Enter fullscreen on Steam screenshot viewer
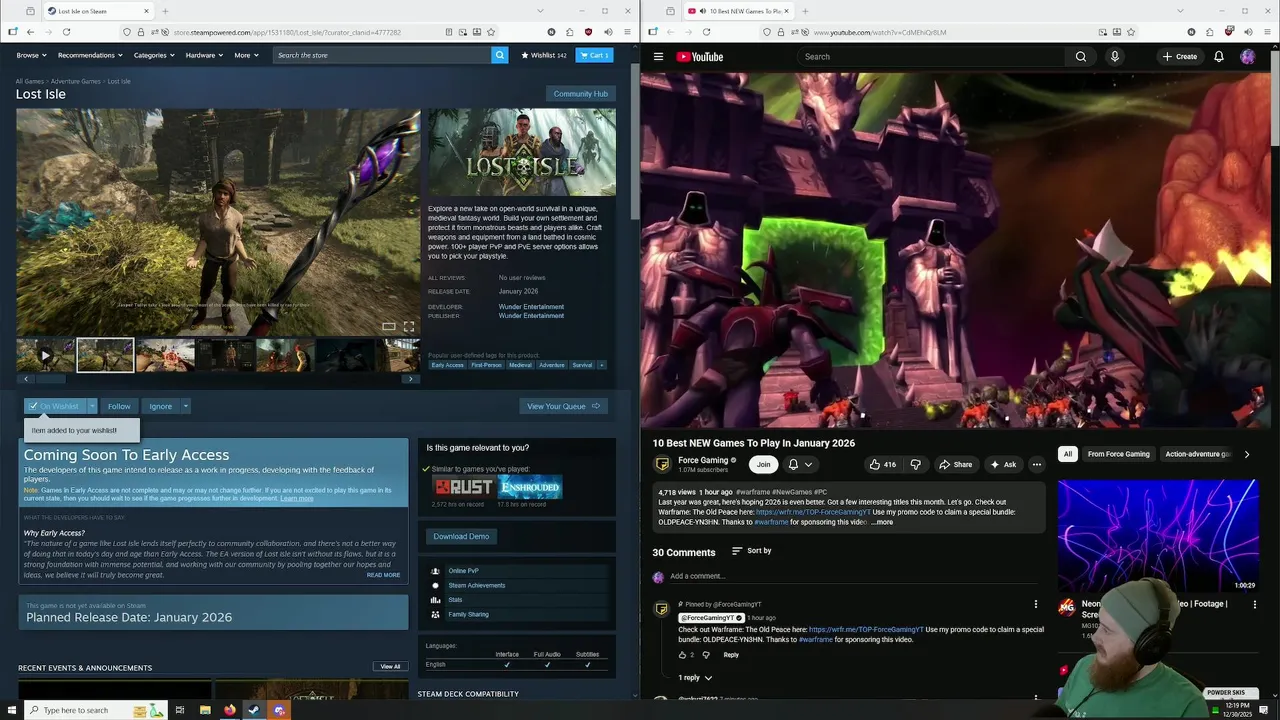Viewport: 1280px width, 720px height. (409, 326)
